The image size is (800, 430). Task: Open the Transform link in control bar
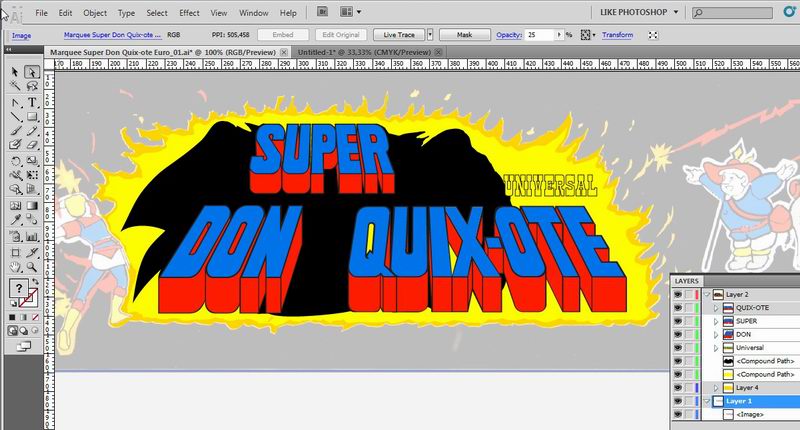(x=617, y=35)
